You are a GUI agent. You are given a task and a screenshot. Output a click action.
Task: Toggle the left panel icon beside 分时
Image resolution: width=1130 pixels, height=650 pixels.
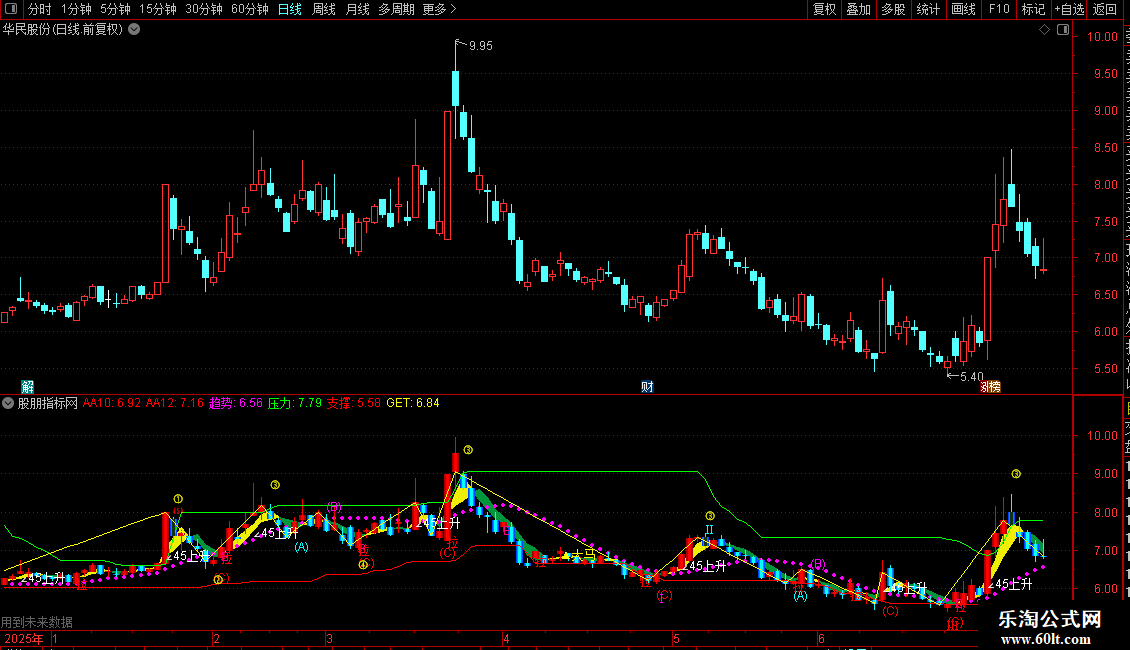[11, 9]
